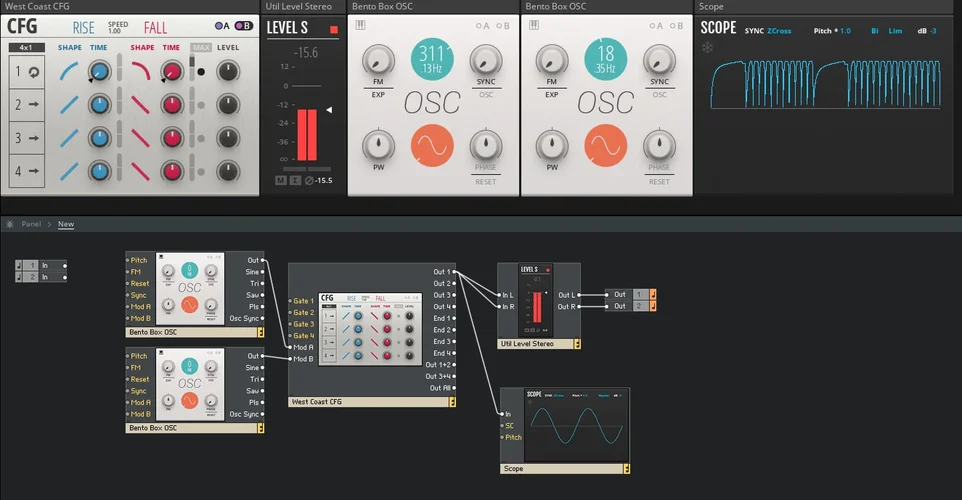962x500 pixels.
Task: Click the sine wave thumbnail in the Scope block
Action: click(x=577, y=426)
